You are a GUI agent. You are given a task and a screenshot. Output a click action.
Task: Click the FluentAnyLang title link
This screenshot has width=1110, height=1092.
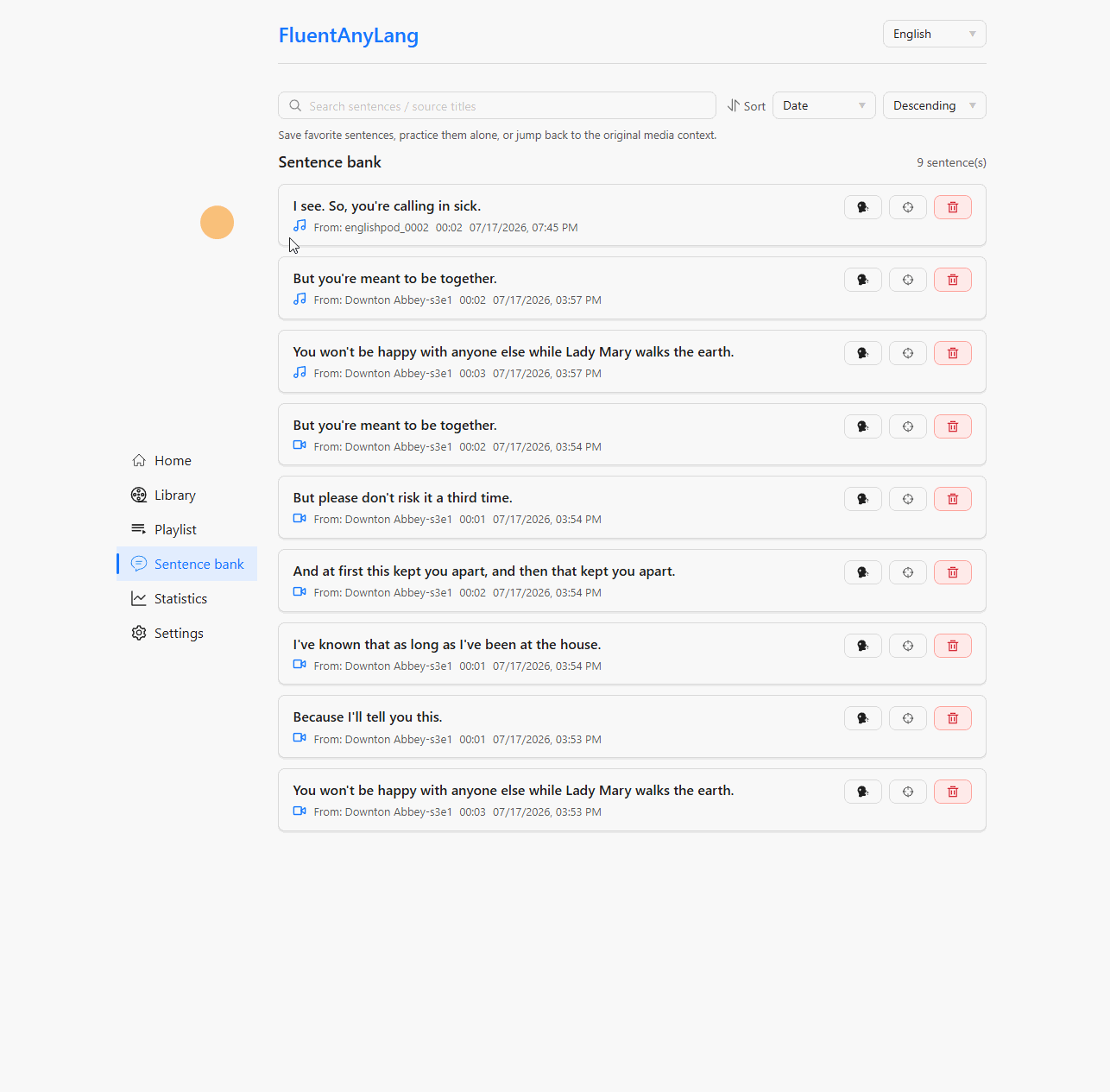(349, 35)
